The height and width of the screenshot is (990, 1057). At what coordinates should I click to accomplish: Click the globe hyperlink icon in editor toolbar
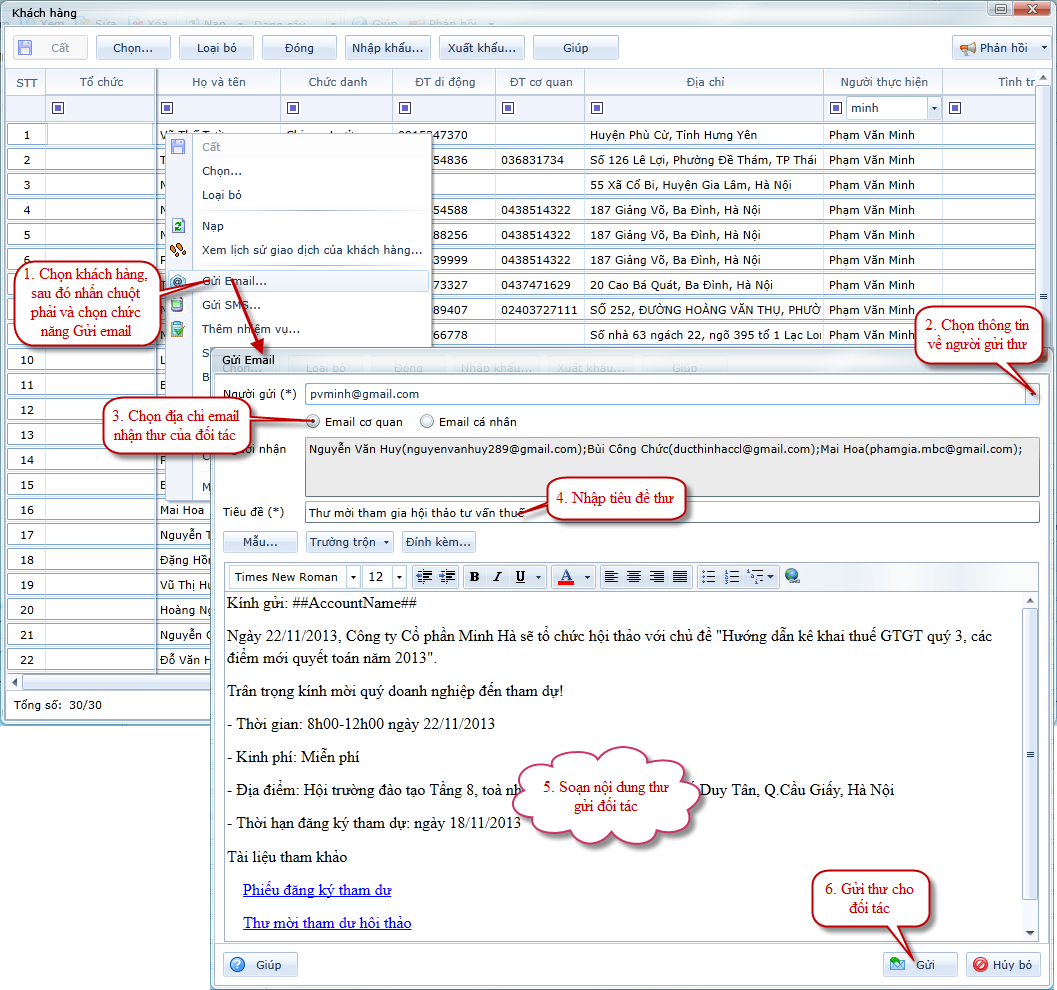coord(793,577)
